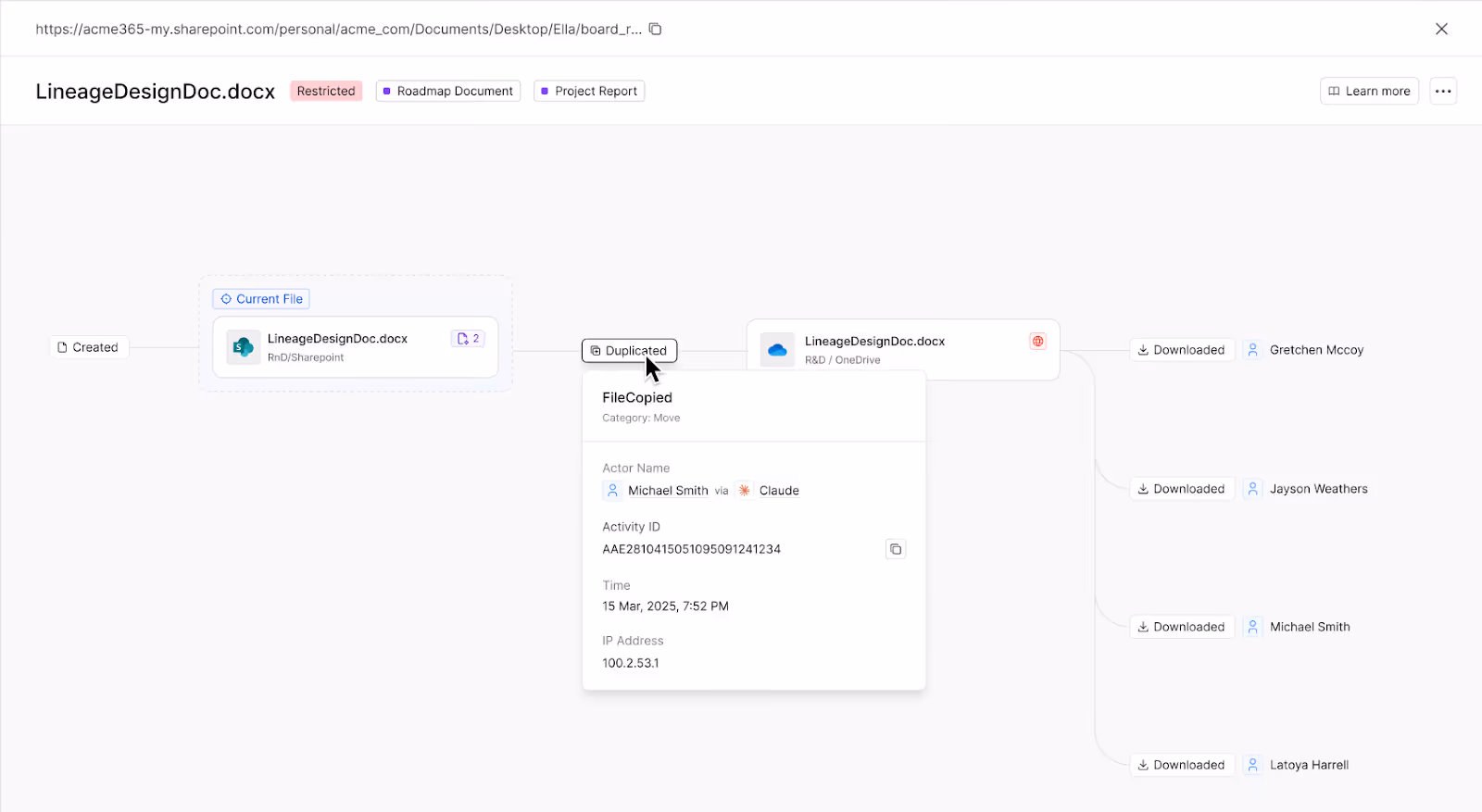1482x812 pixels.
Task: Click the Duplicated event node
Action: coord(629,350)
